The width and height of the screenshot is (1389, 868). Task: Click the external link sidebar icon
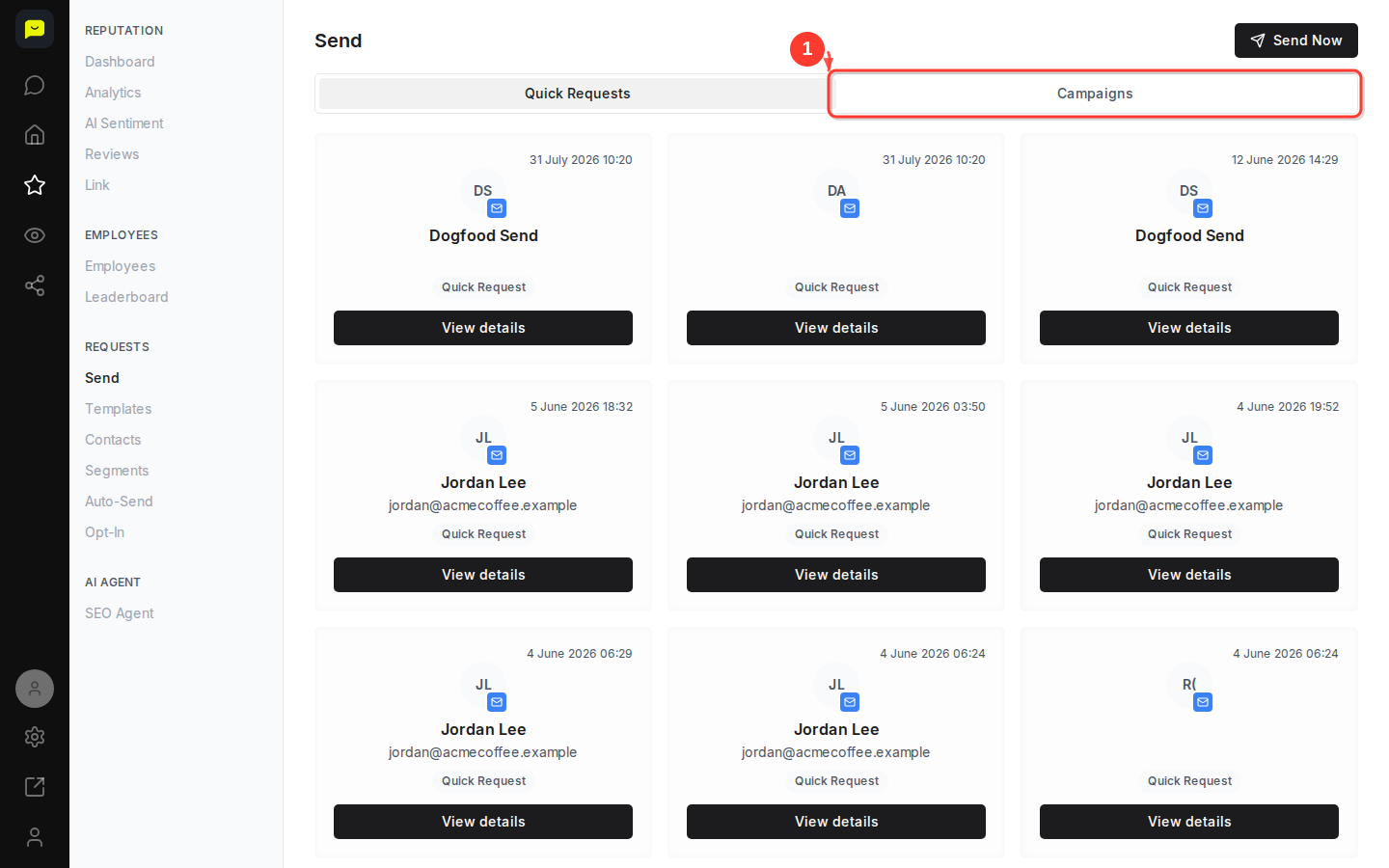(x=35, y=787)
